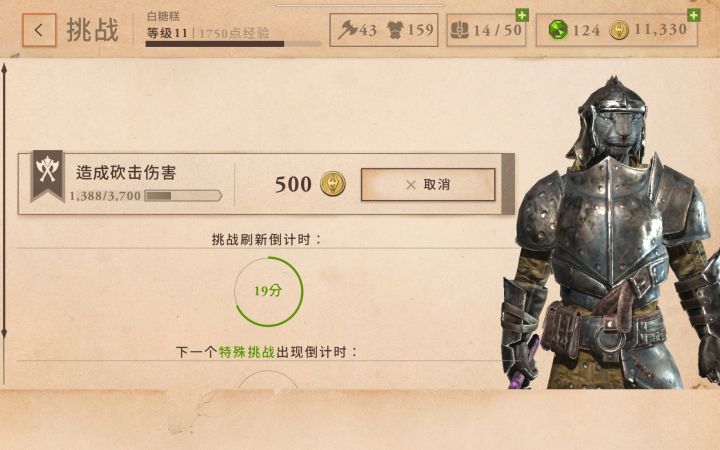Tap the player name 白糖糕
Image resolution: width=720 pixels, height=450 pixels.
(x=163, y=17)
